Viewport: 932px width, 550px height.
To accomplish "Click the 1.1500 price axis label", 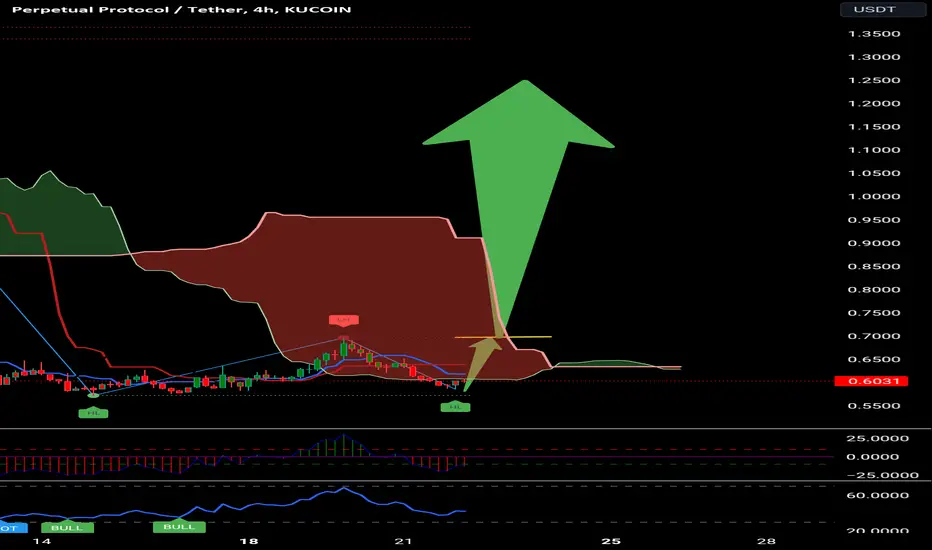I will point(874,127).
